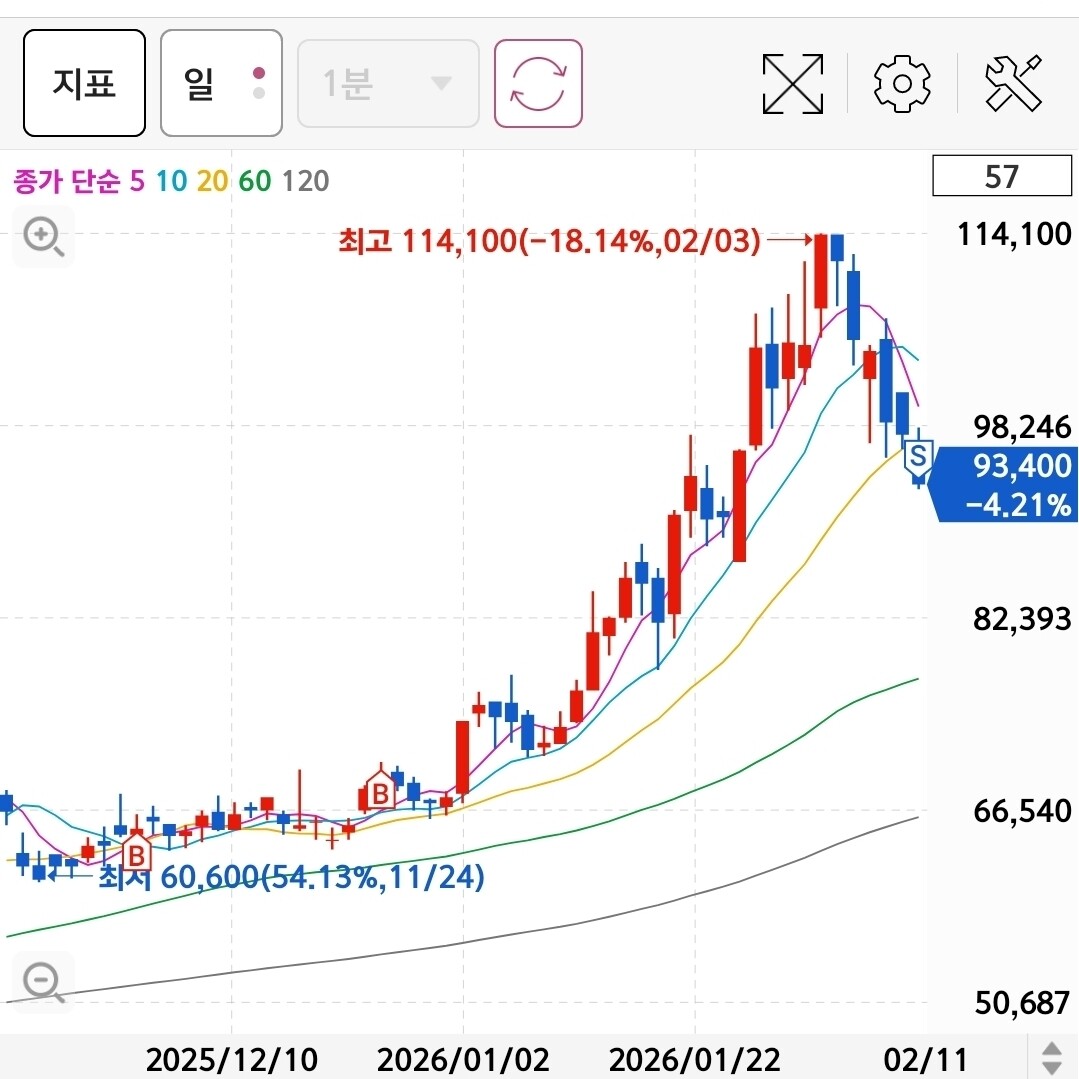Click the 66,540 price axis label

point(1022,811)
